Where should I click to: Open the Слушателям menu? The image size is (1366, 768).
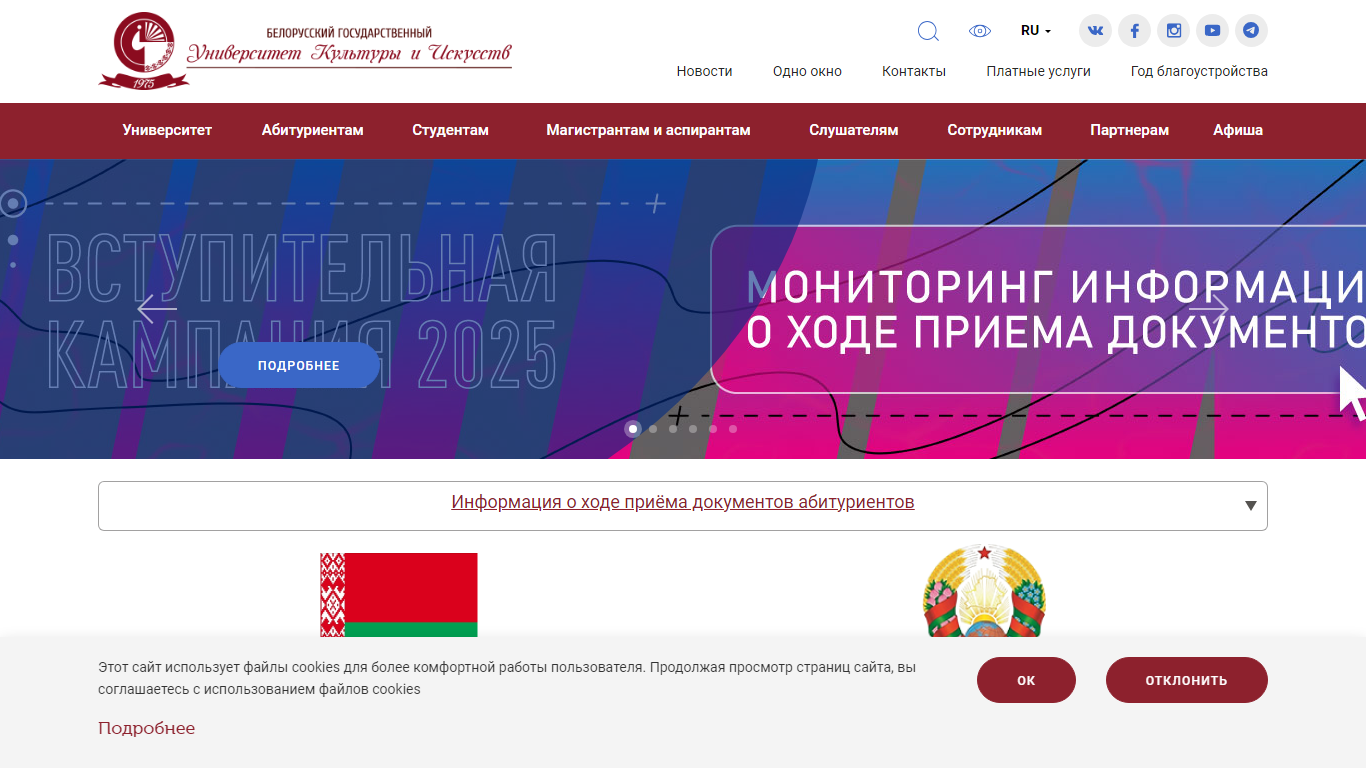853,130
